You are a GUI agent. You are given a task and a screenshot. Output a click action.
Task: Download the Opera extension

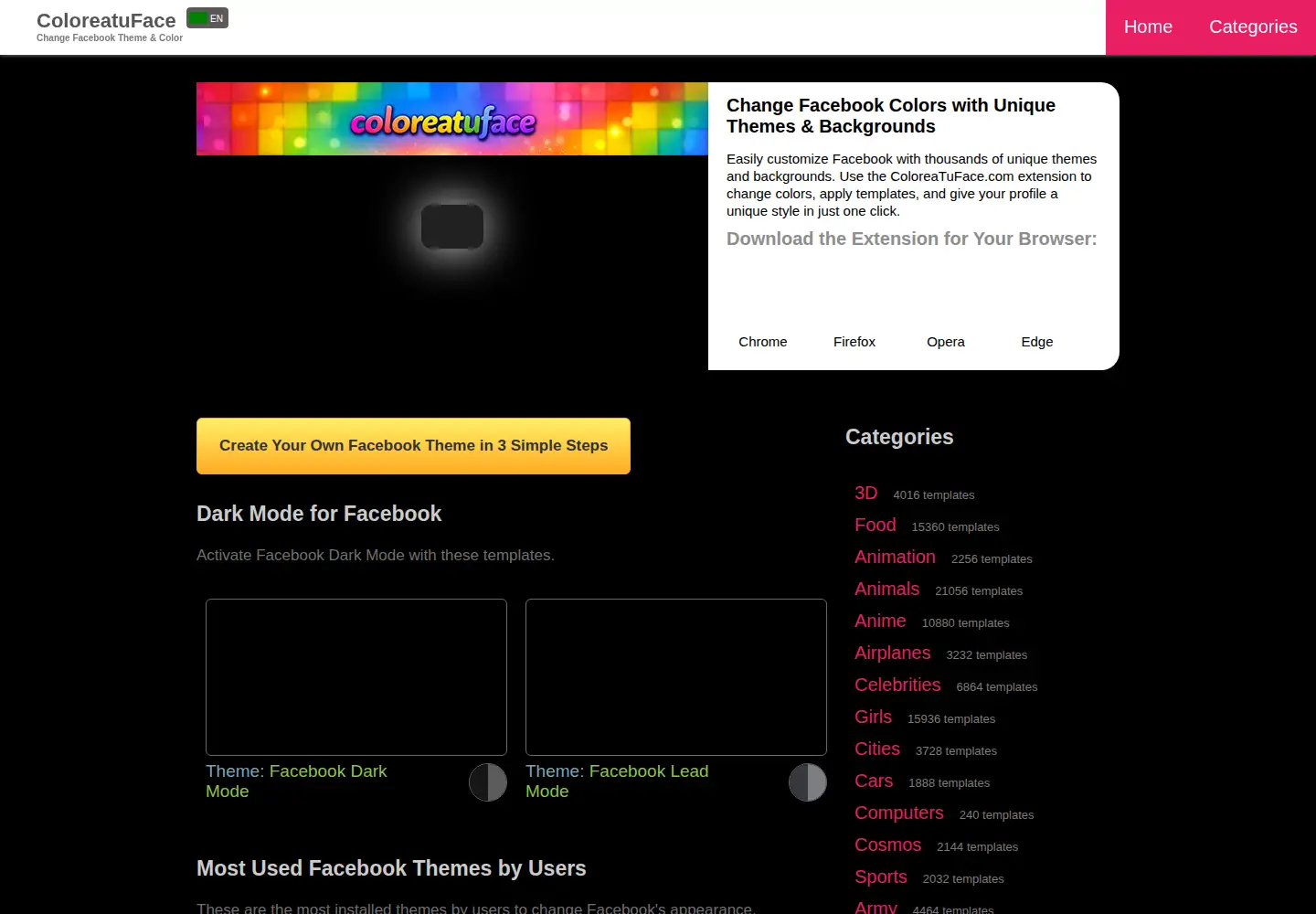(x=946, y=341)
